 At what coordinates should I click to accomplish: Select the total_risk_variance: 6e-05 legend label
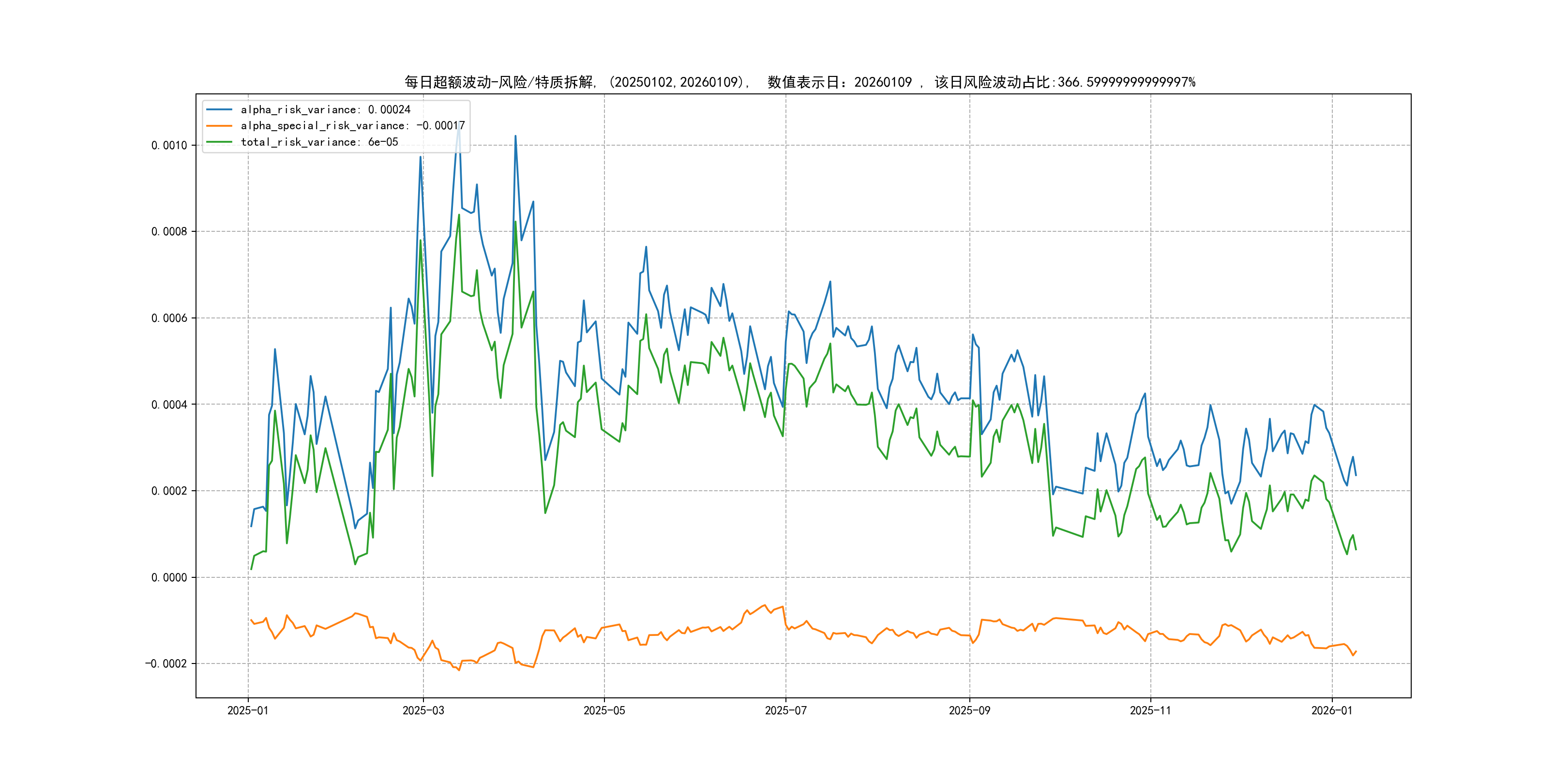[x=319, y=142]
